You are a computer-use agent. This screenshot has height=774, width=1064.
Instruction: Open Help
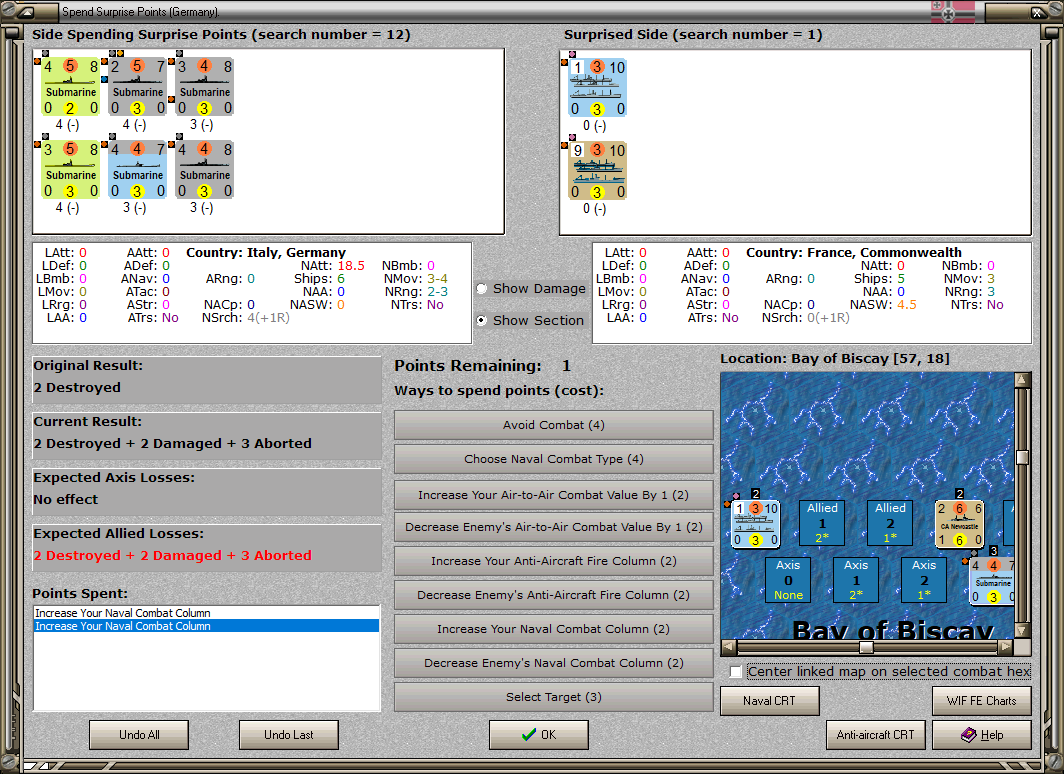pos(982,735)
